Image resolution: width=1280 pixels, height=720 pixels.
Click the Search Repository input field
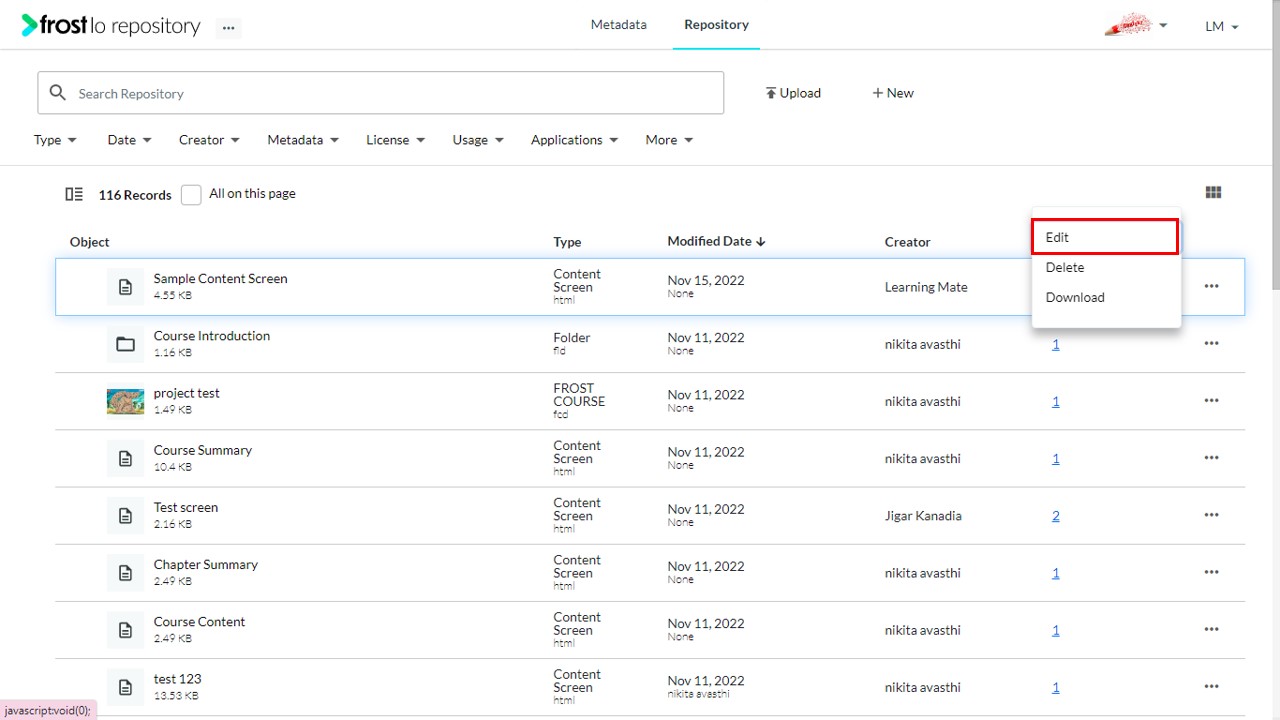pyautogui.click(x=380, y=93)
